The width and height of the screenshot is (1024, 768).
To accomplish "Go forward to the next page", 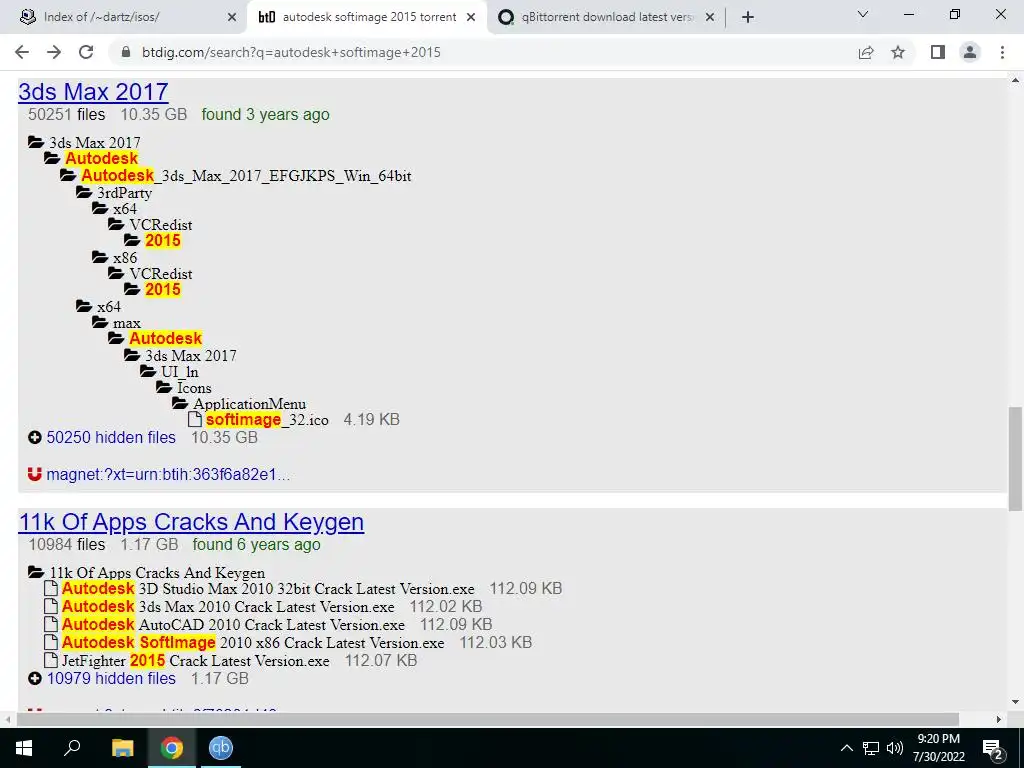I will (54, 52).
